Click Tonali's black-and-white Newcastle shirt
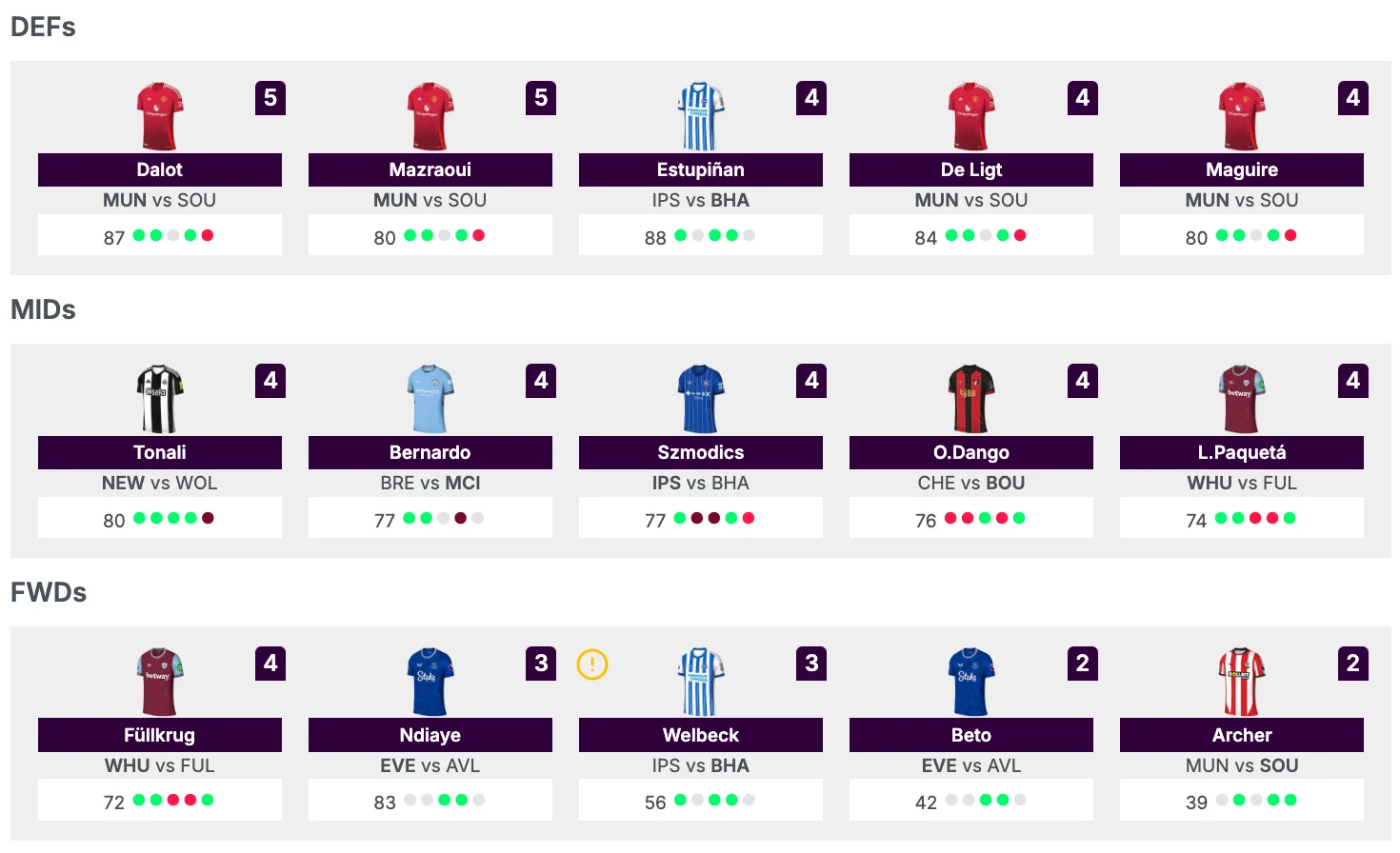This screenshot has width=1400, height=853. pyautogui.click(x=159, y=399)
